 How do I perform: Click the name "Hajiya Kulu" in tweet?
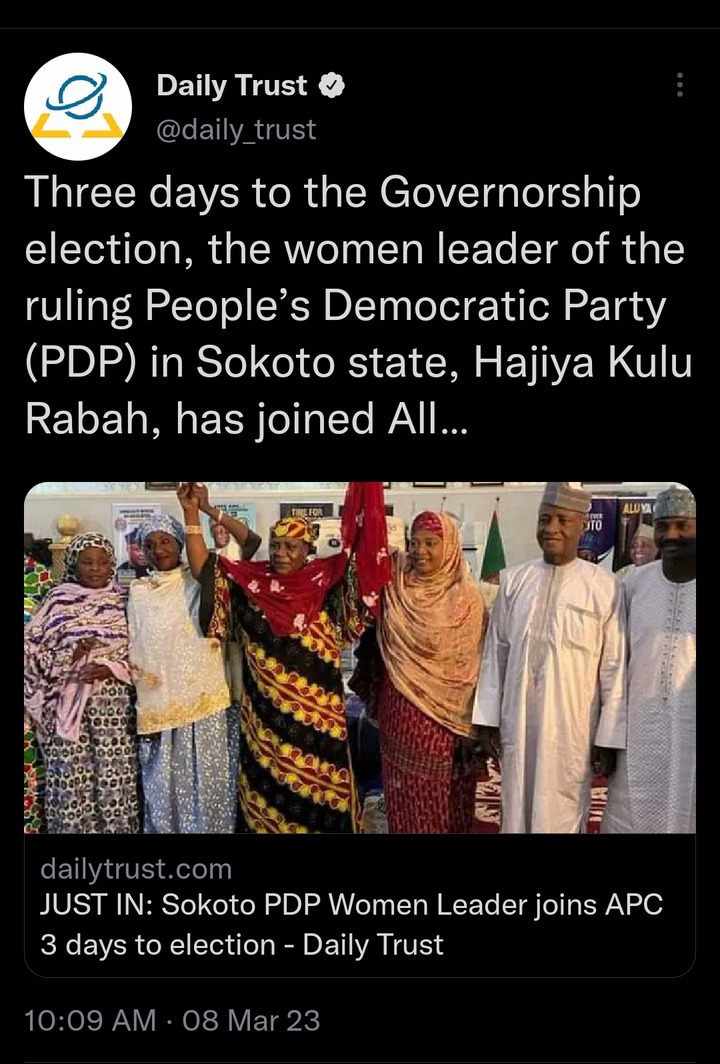click(582, 362)
